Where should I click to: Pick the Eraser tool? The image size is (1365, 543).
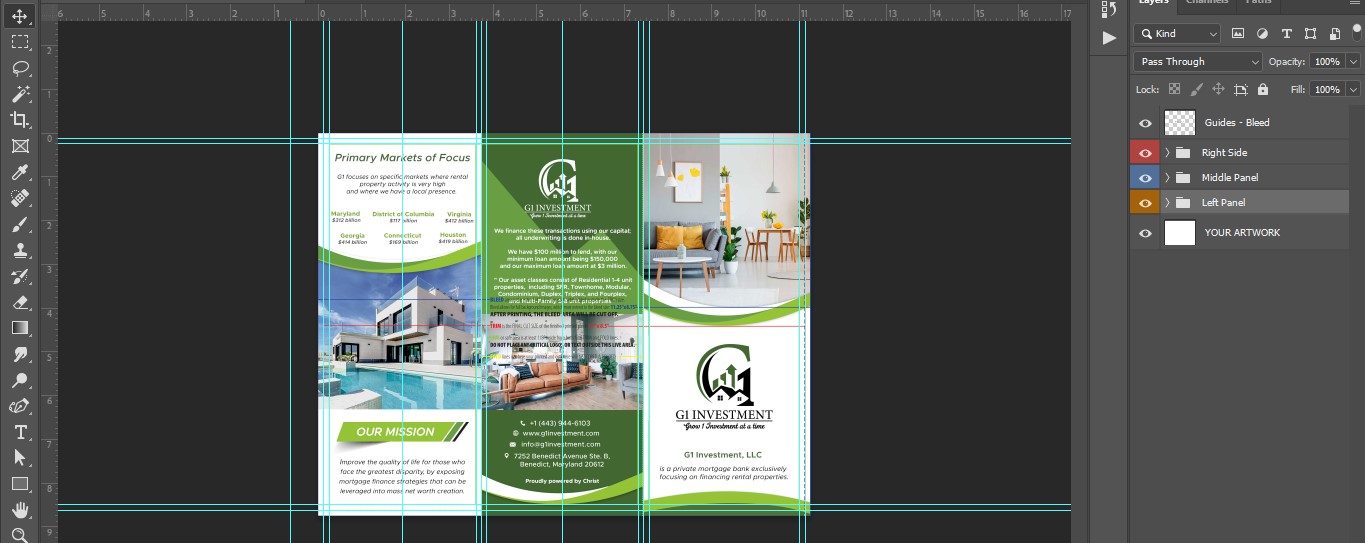19,302
